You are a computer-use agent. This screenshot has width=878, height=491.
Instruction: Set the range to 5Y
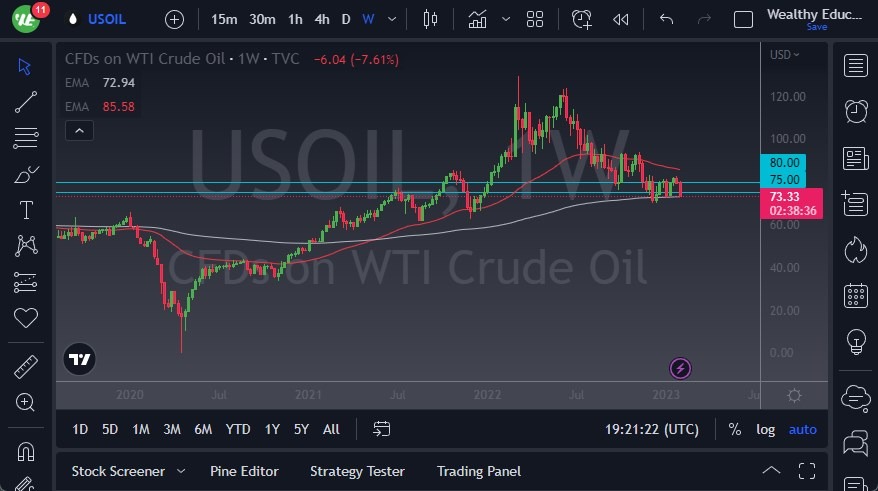301,429
